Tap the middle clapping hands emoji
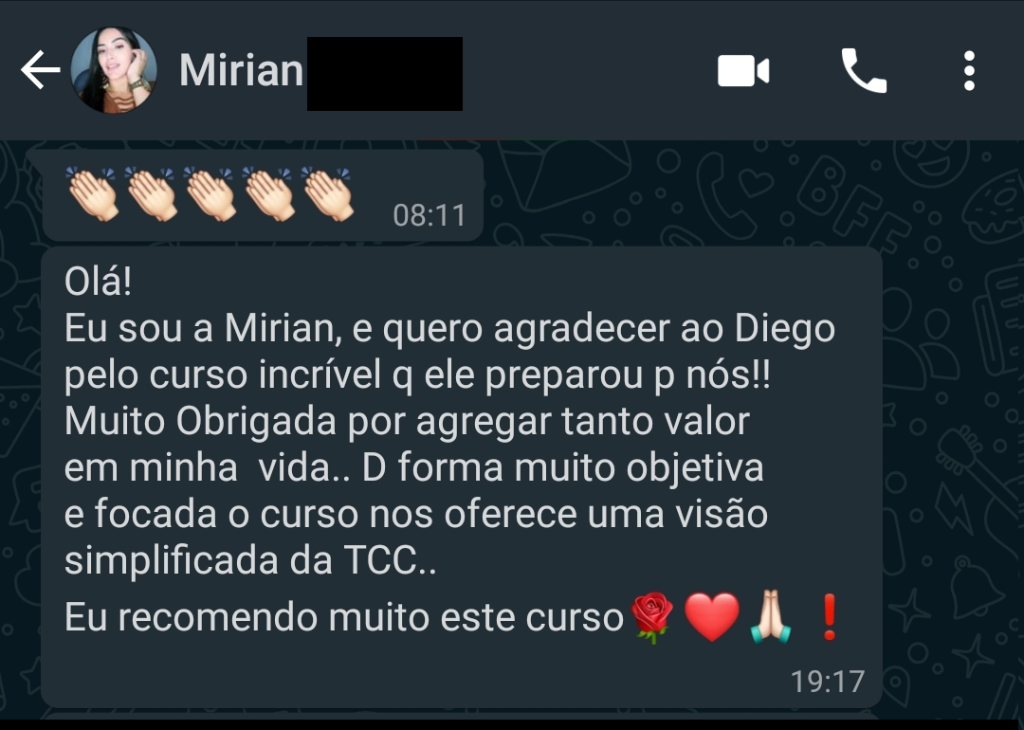Viewport: 1024px width, 730px height. point(210,194)
